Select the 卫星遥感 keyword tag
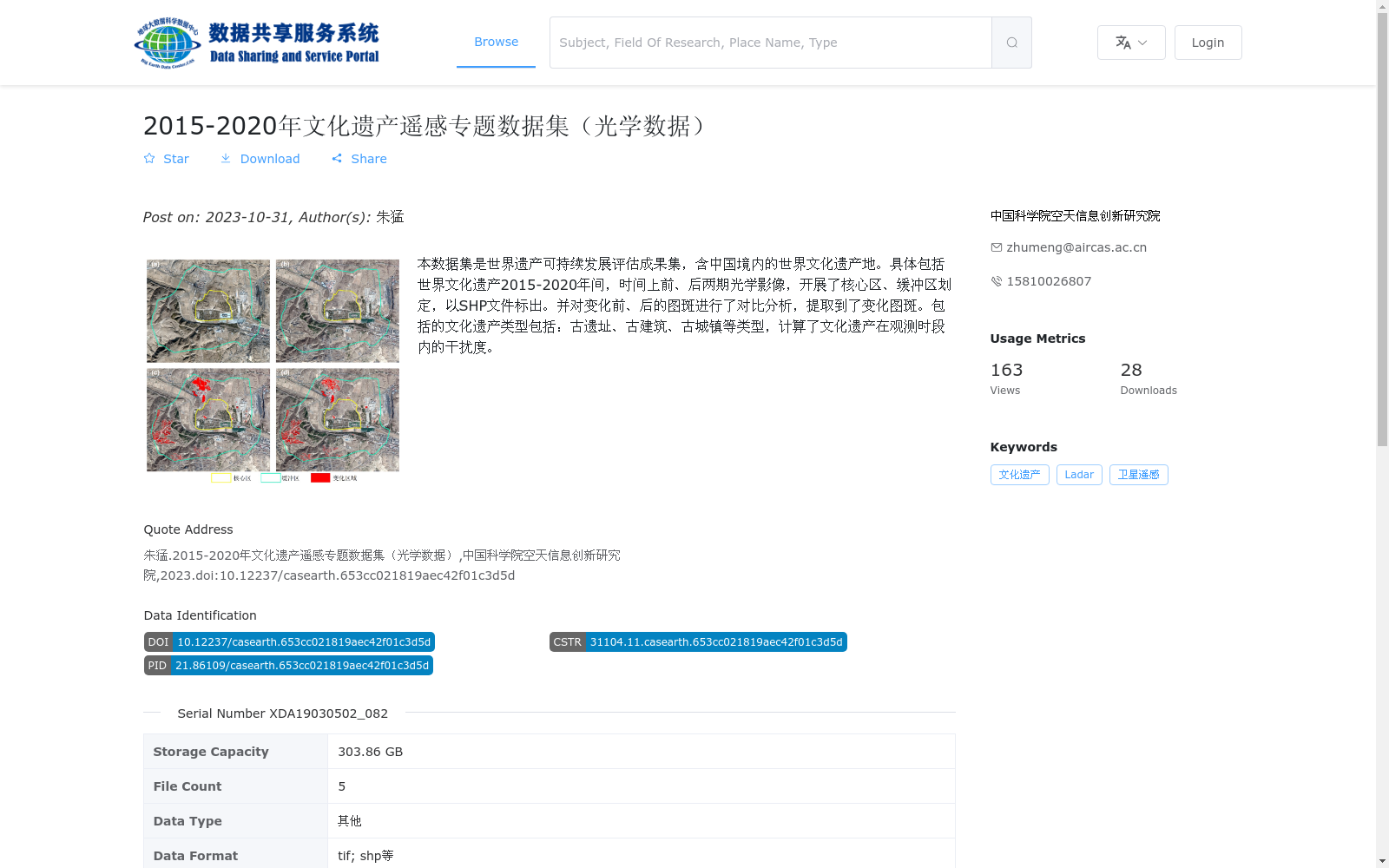 tap(1138, 475)
